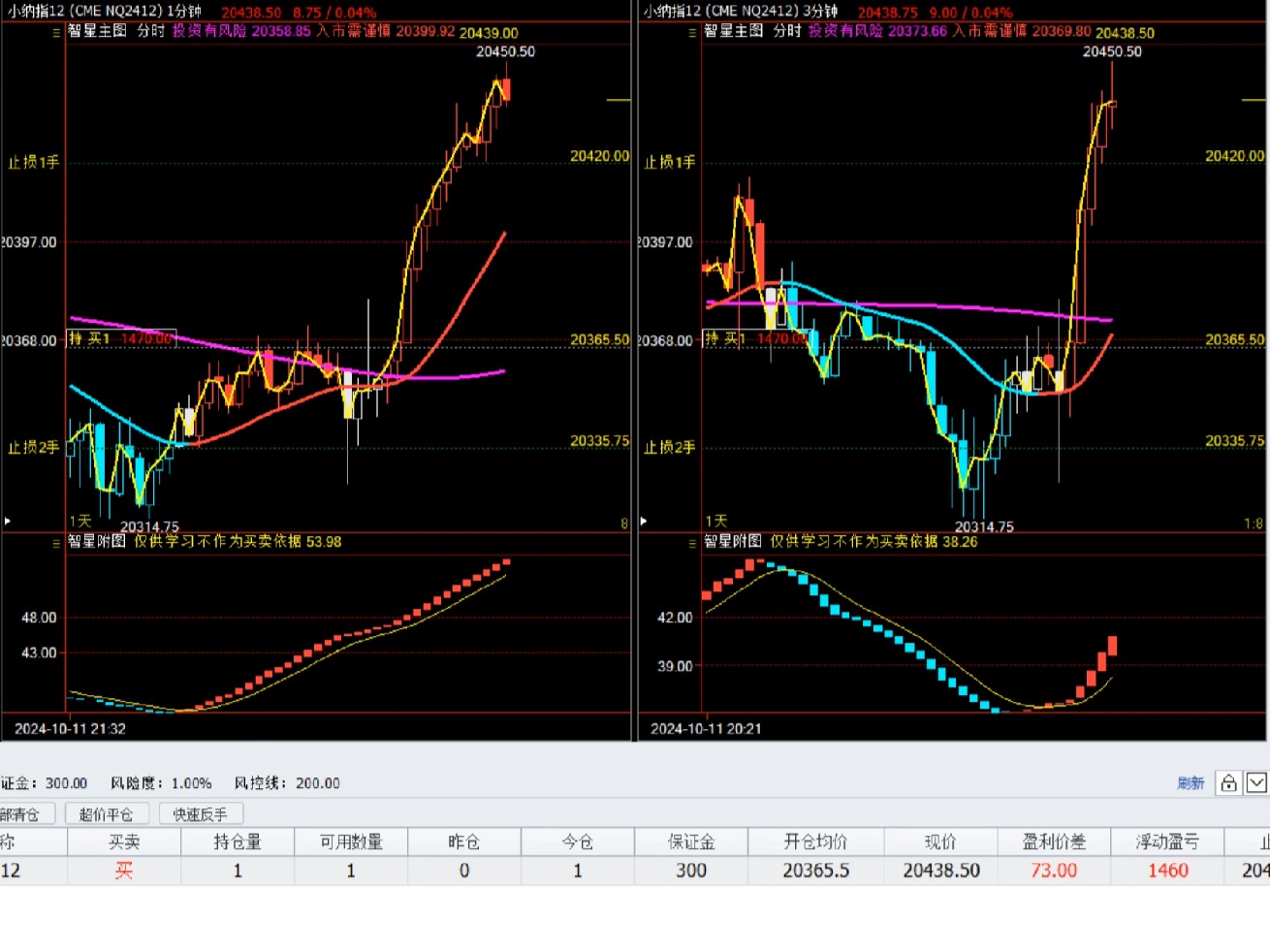Click 1天 period label on 3-minute chart

tap(715, 521)
